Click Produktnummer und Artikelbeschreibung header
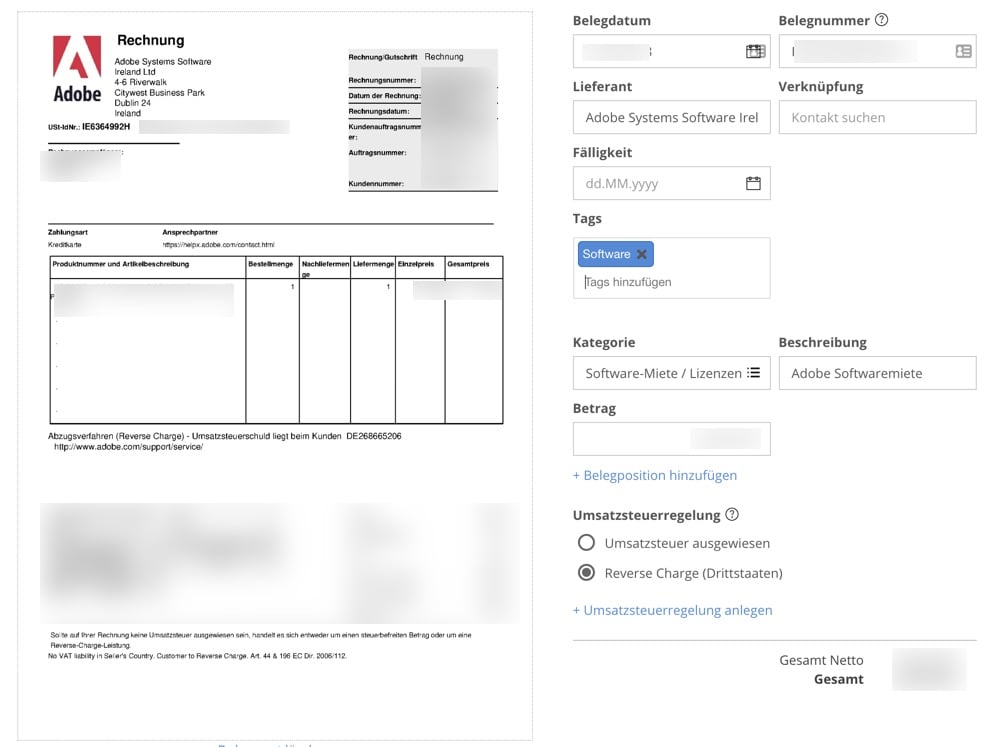Viewport: 994px width, 747px height. pos(120,264)
